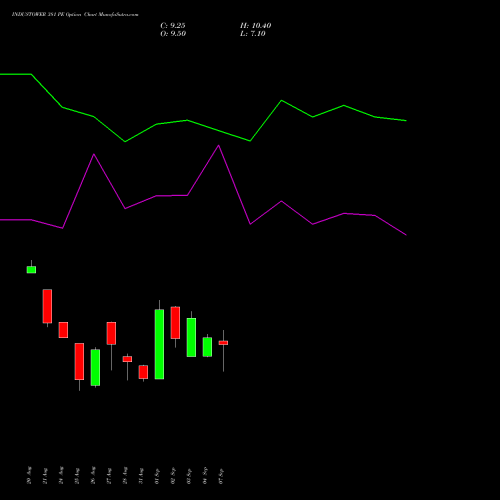Select the low price value L: 7.10
This screenshot has height=500, width=500.
tap(253, 34)
